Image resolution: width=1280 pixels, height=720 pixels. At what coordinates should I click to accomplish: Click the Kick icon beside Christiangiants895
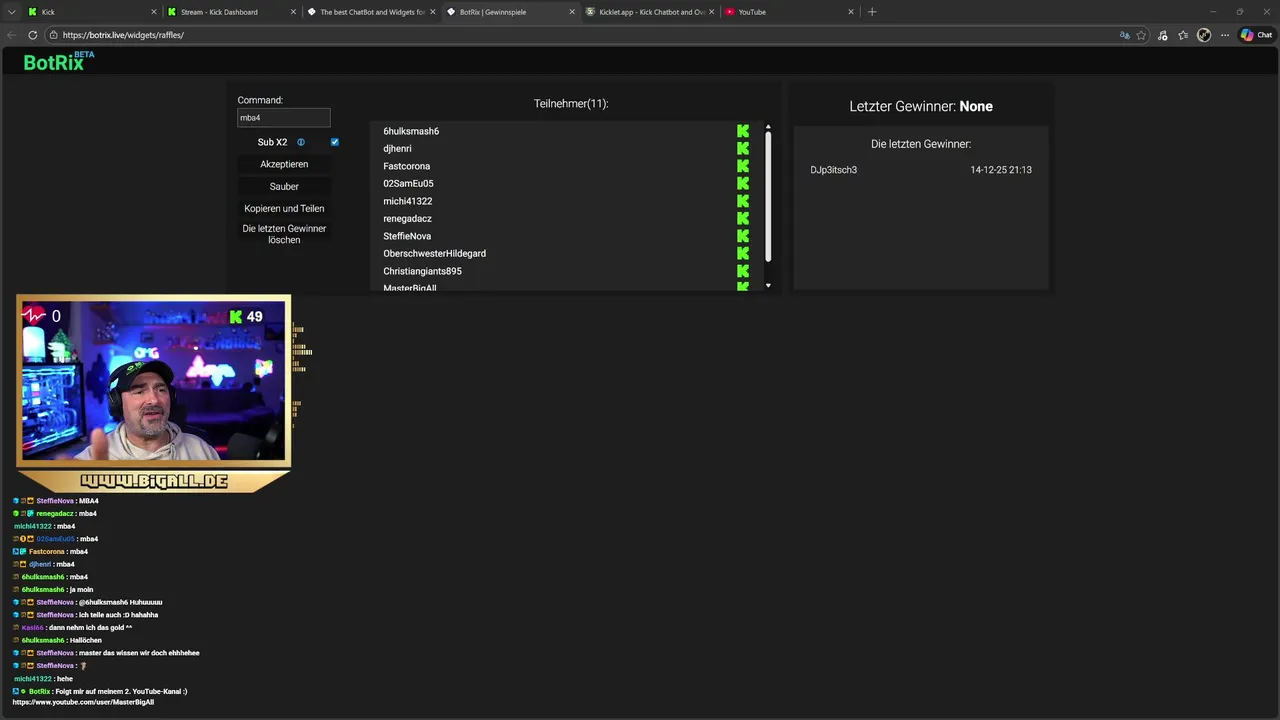[743, 271]
